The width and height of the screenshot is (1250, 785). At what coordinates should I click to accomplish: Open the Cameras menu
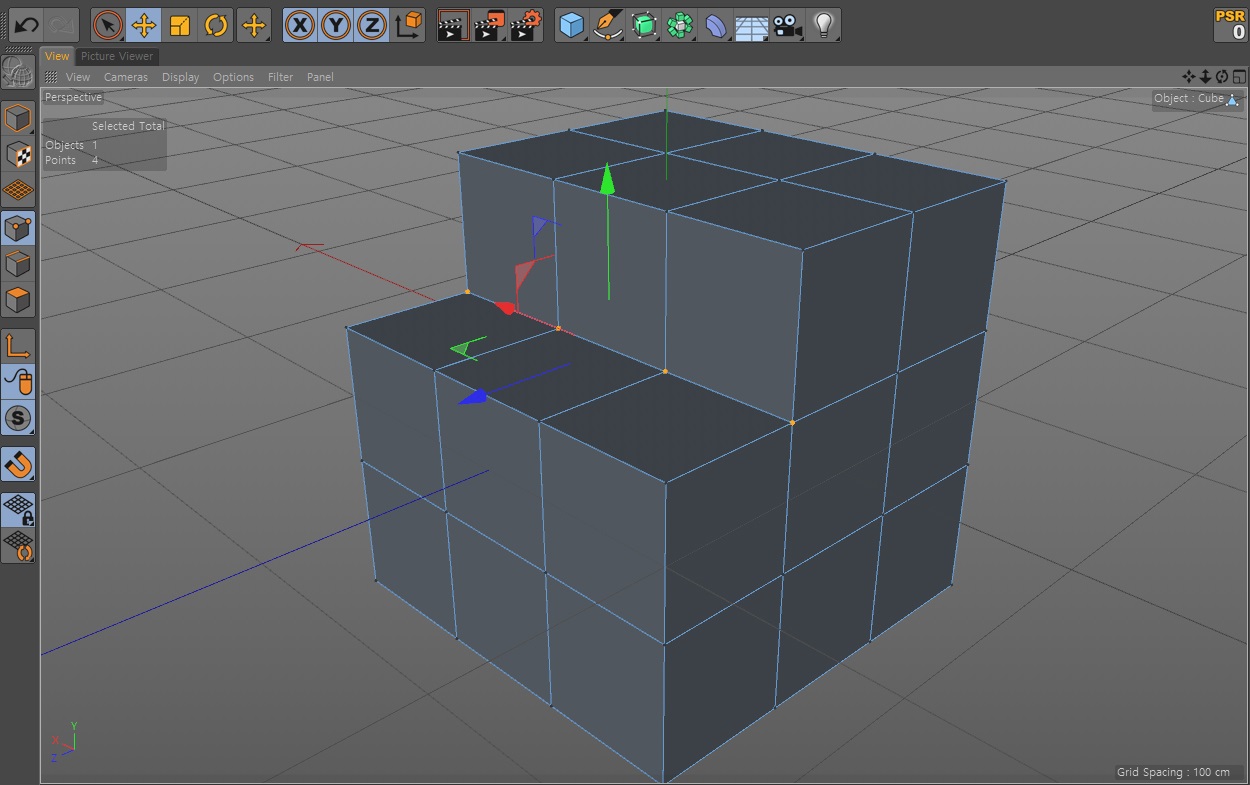pos(126,77)
